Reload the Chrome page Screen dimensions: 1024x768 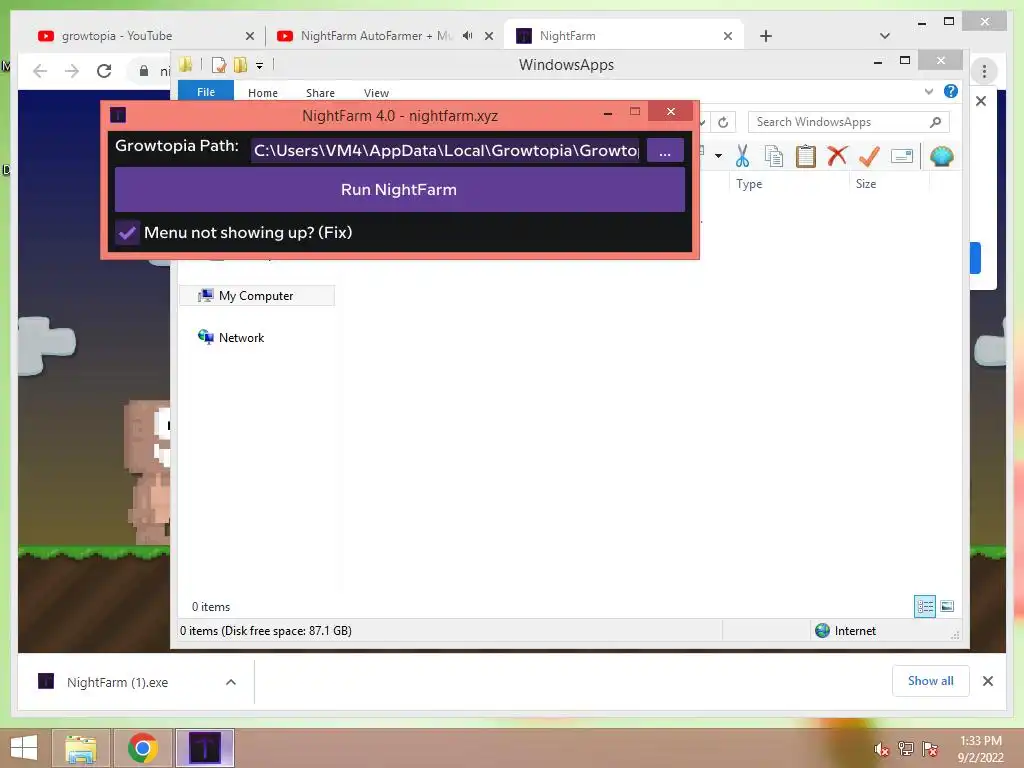pyautogui.click(x=104, y=71)
